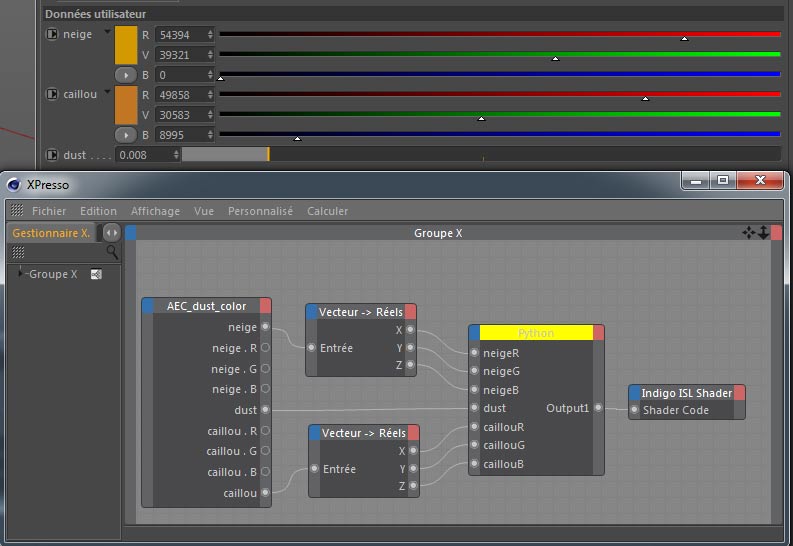Viewport: 793px width, 546px height.
Task: Open the neige orange color swatch
Action: (126, 45)
